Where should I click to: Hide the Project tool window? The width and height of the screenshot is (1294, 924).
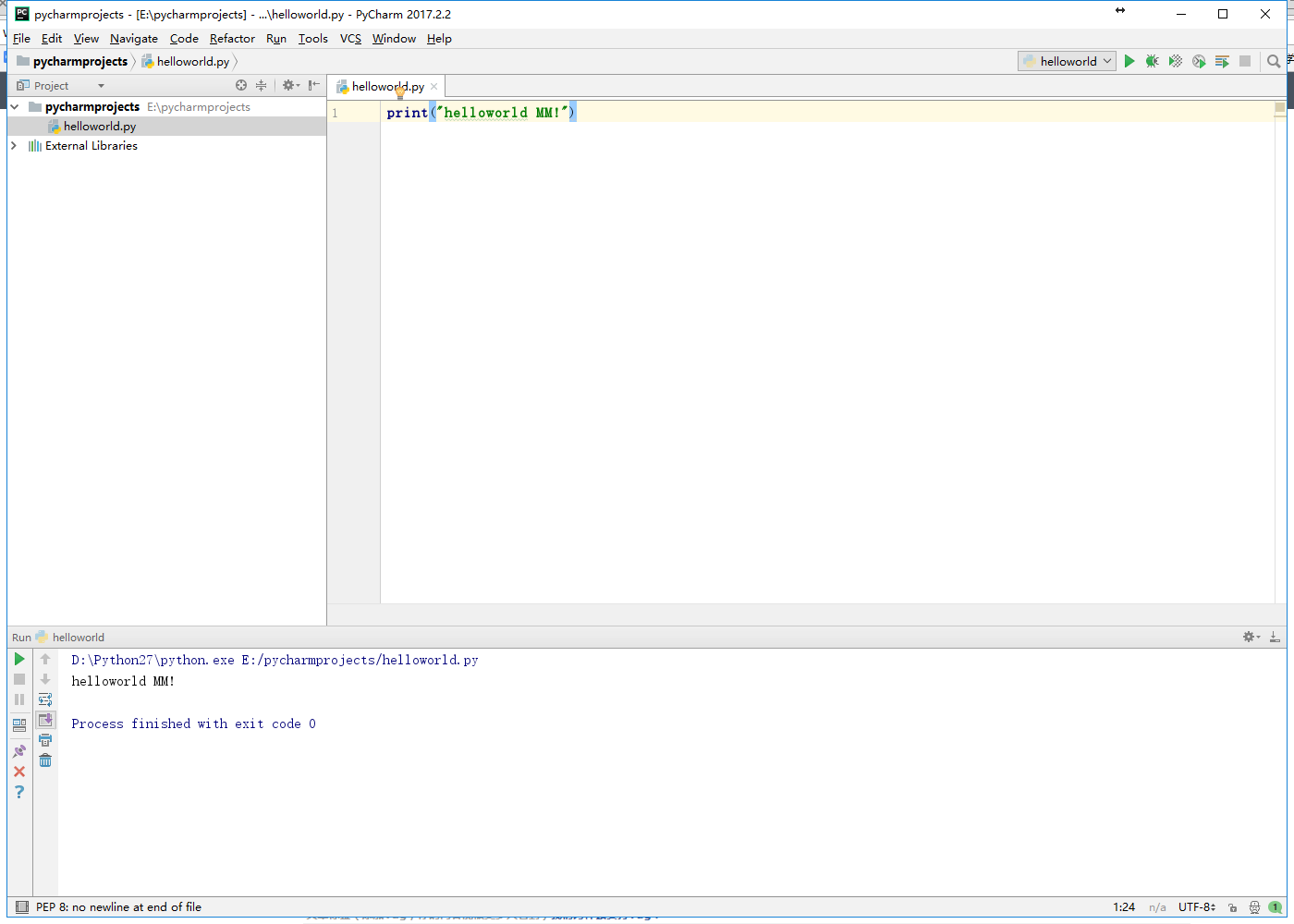coord(314,85)
